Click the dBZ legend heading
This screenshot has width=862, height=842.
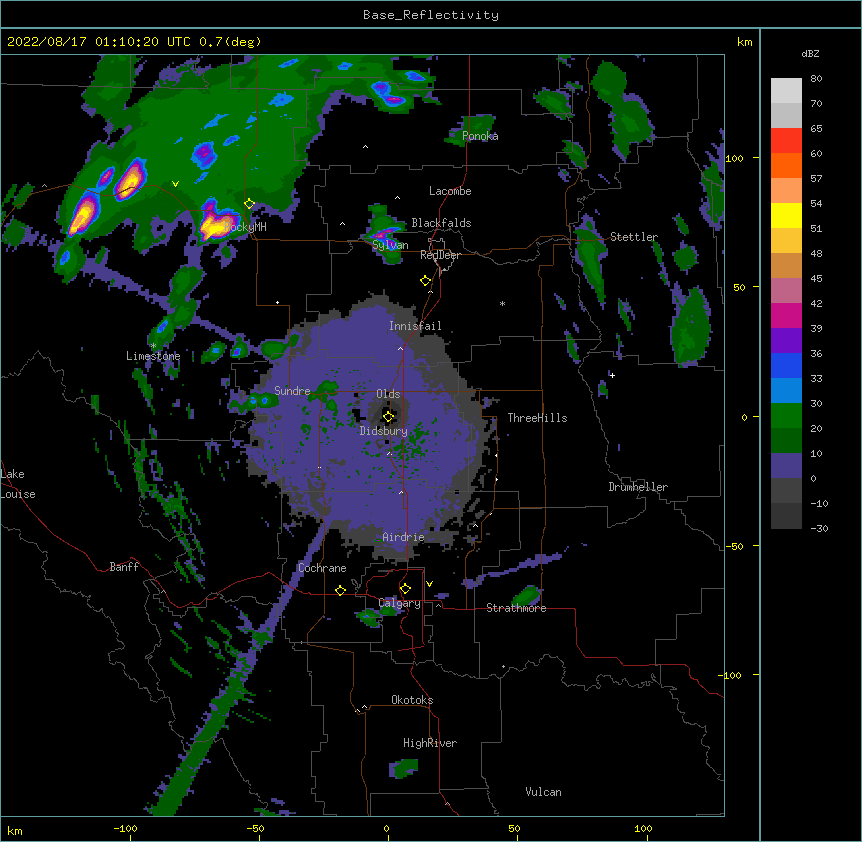coord(810,53)
